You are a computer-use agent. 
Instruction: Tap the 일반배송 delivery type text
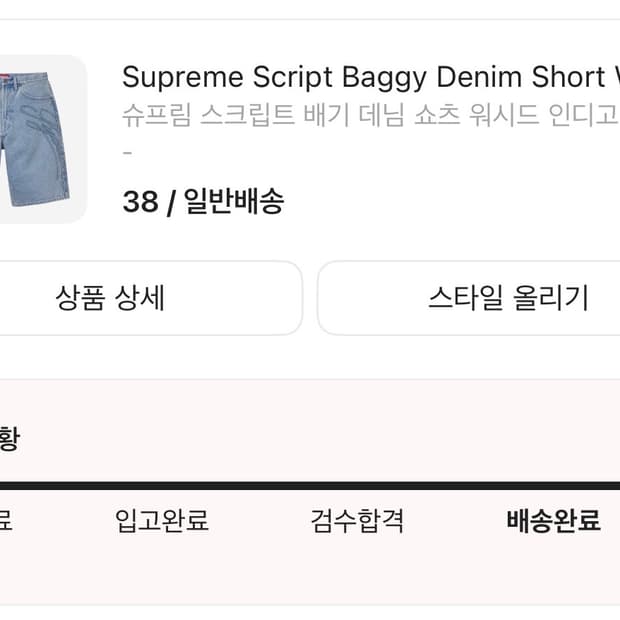click(x=234, y=202)
